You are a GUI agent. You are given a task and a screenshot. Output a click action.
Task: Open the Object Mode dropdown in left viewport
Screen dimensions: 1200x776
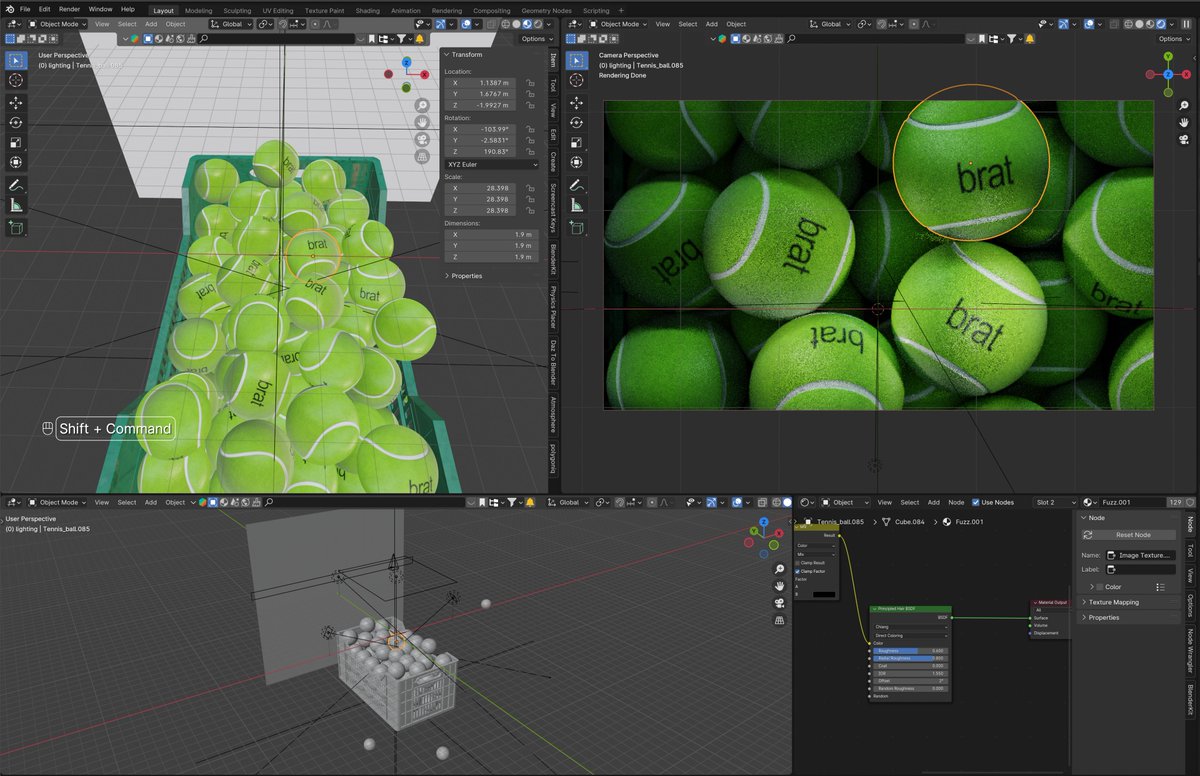click(60, 24)
